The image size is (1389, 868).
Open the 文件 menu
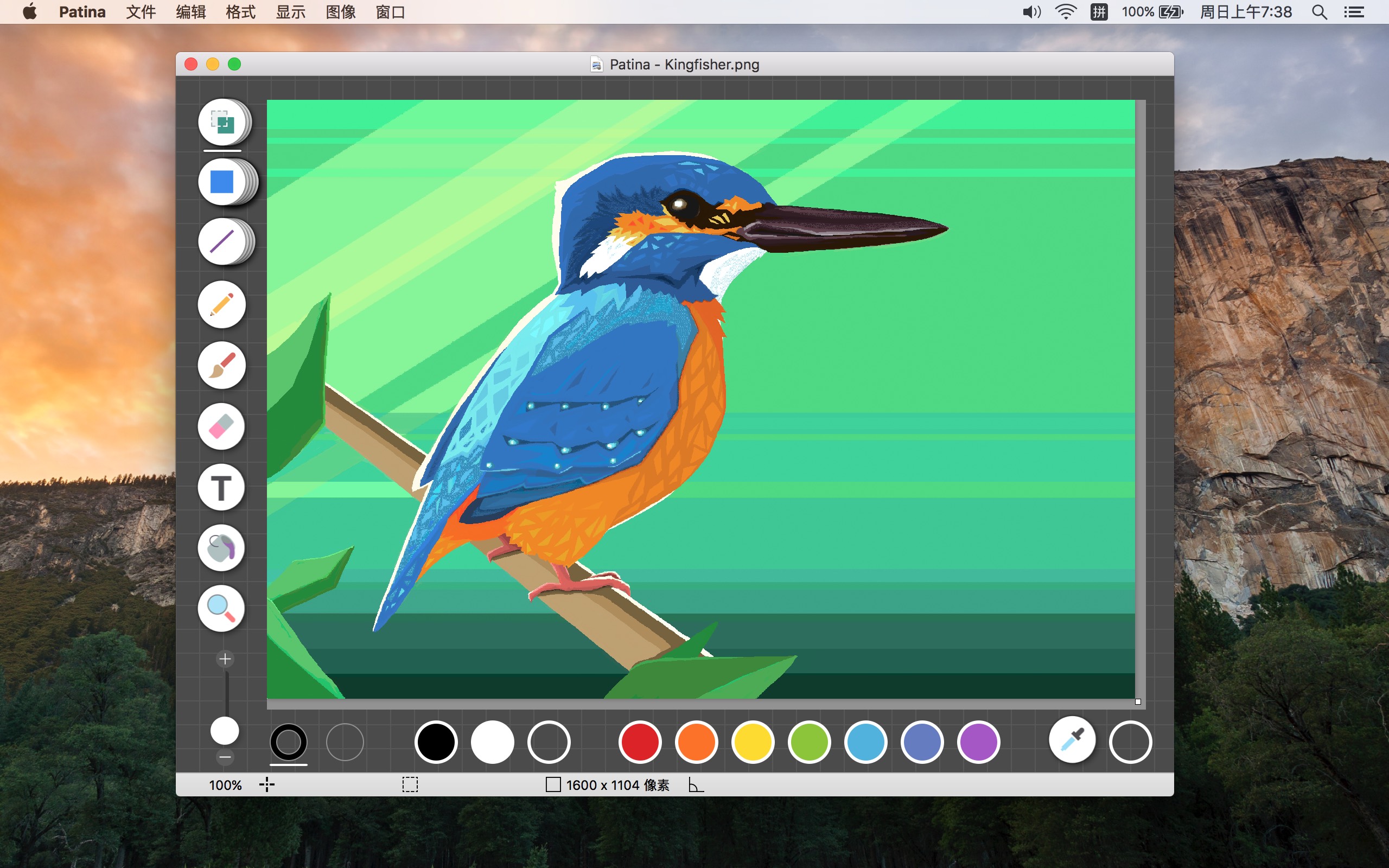coord(141,12)
